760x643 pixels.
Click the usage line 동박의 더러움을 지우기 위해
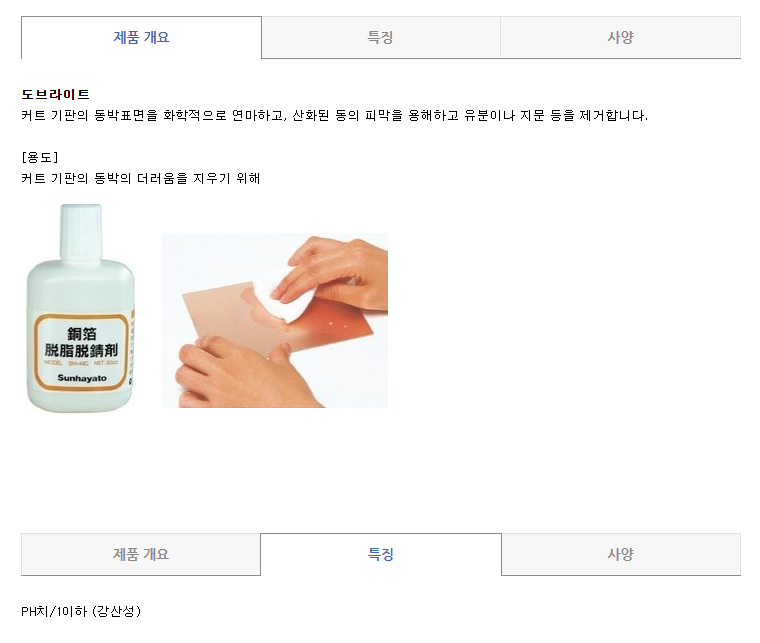(141, 178)
